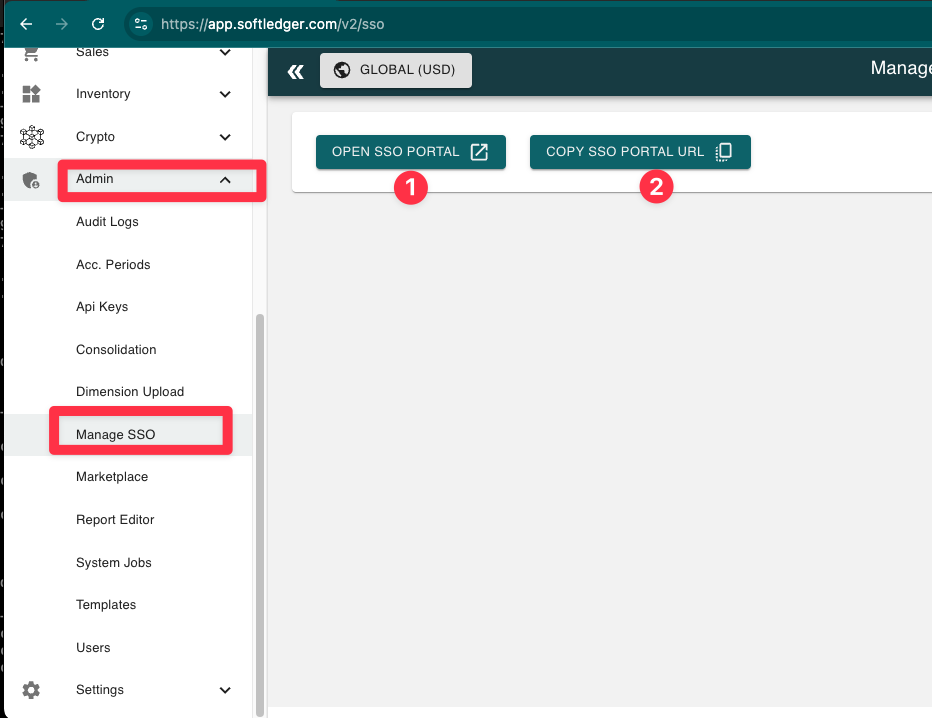Open the GLOBAL (USD) entity selector

coord(395,70)
